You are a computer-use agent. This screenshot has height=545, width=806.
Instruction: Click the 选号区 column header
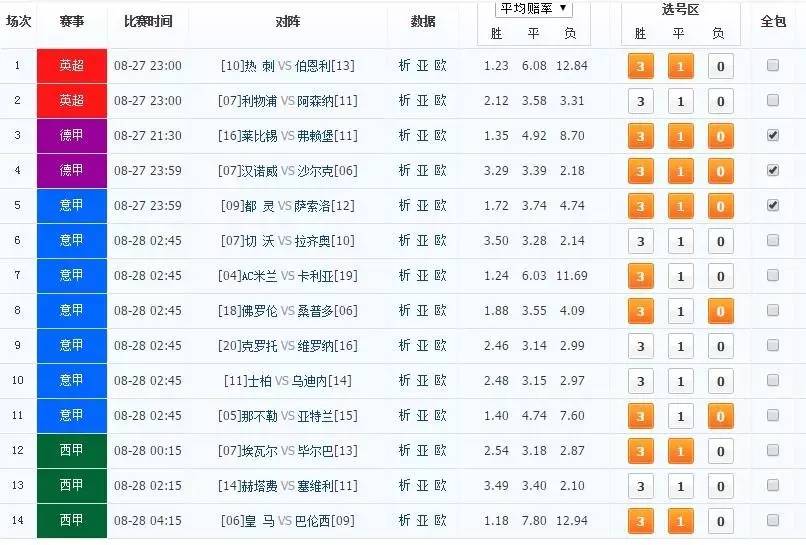(680, 9)
